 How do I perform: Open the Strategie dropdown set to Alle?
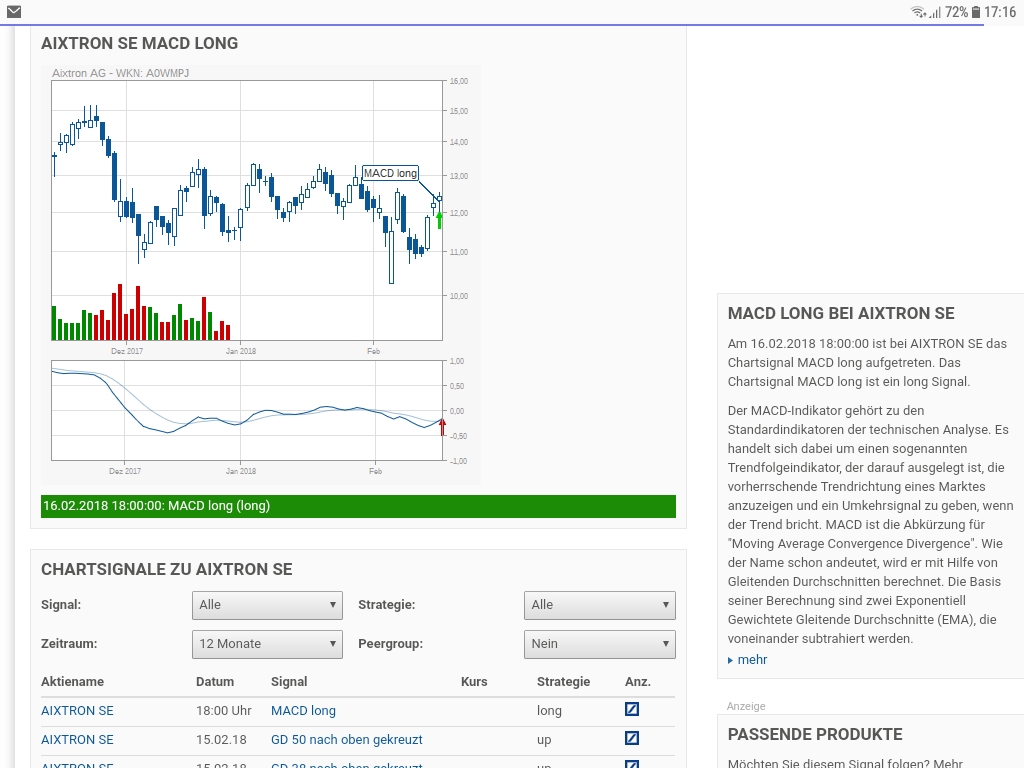[600, 605]
